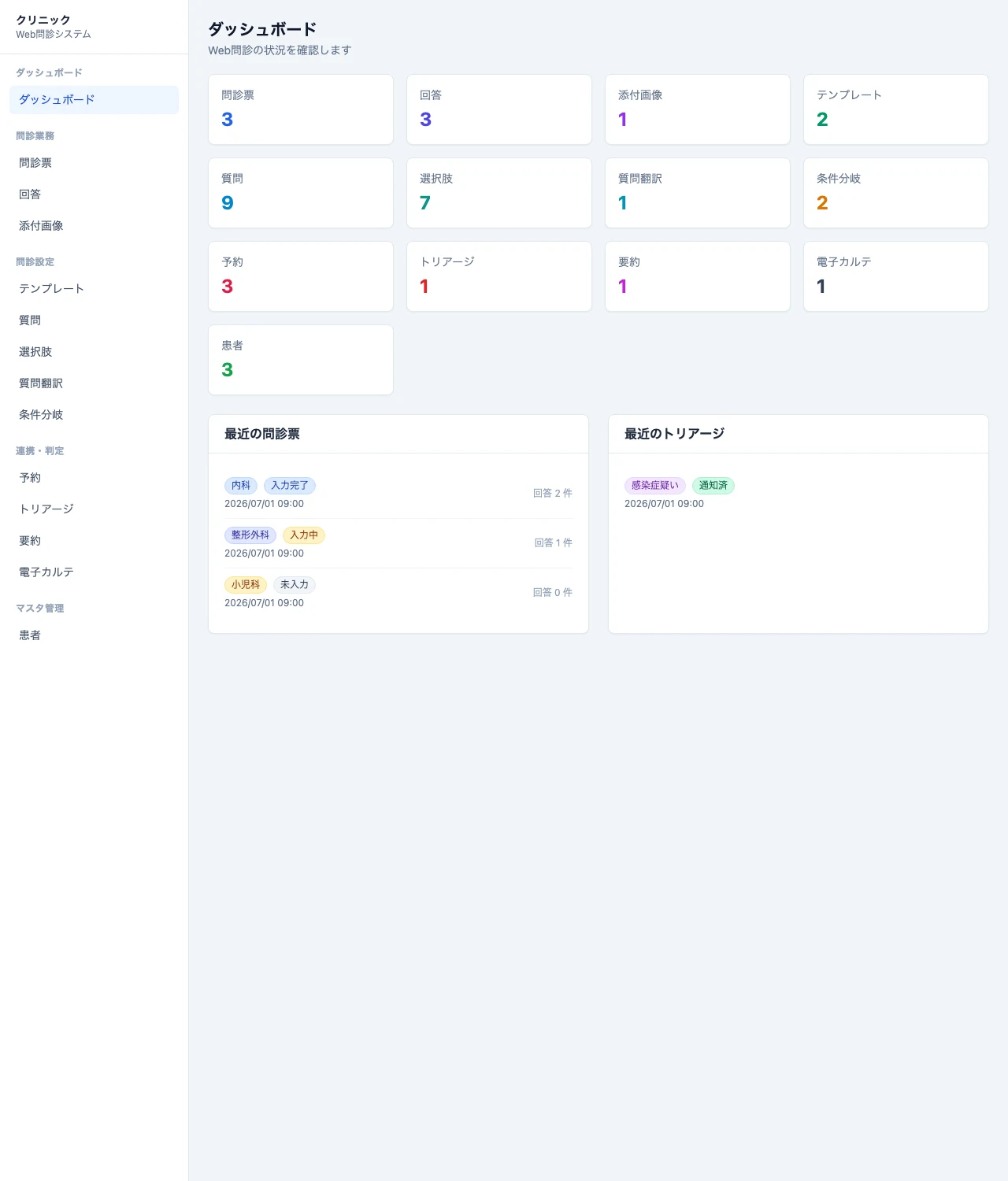
Task: Open 条件分岐 sidebar entry
Action: point(94,415)
